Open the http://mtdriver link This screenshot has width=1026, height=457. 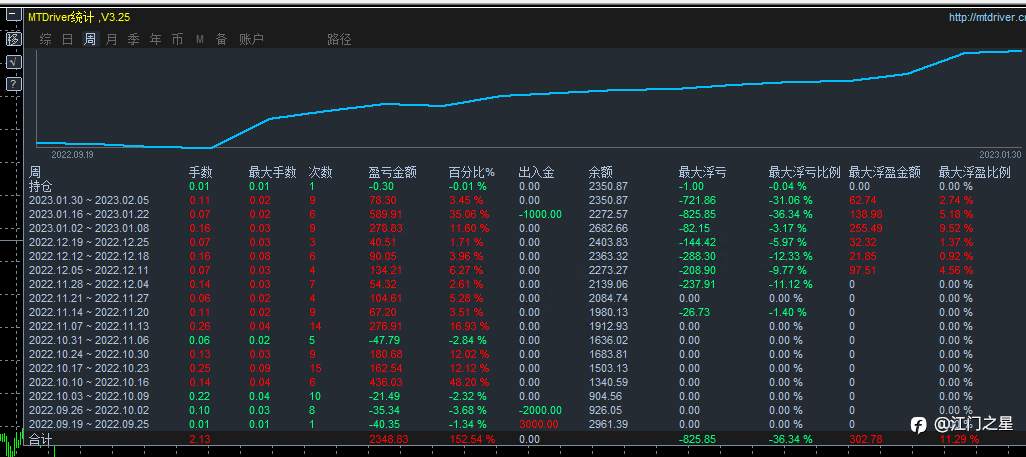coord(987,18)
